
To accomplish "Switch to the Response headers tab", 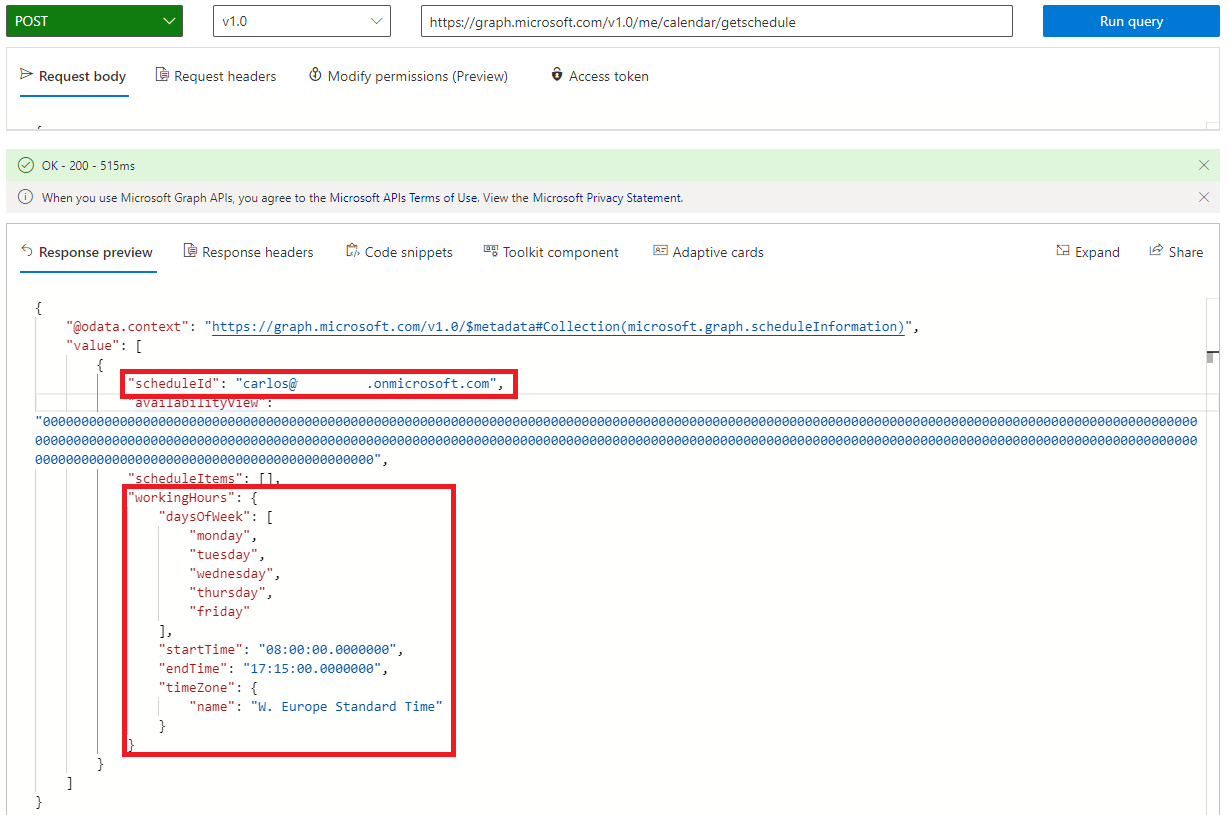I will pyautogui.click(x=248, y=252).
